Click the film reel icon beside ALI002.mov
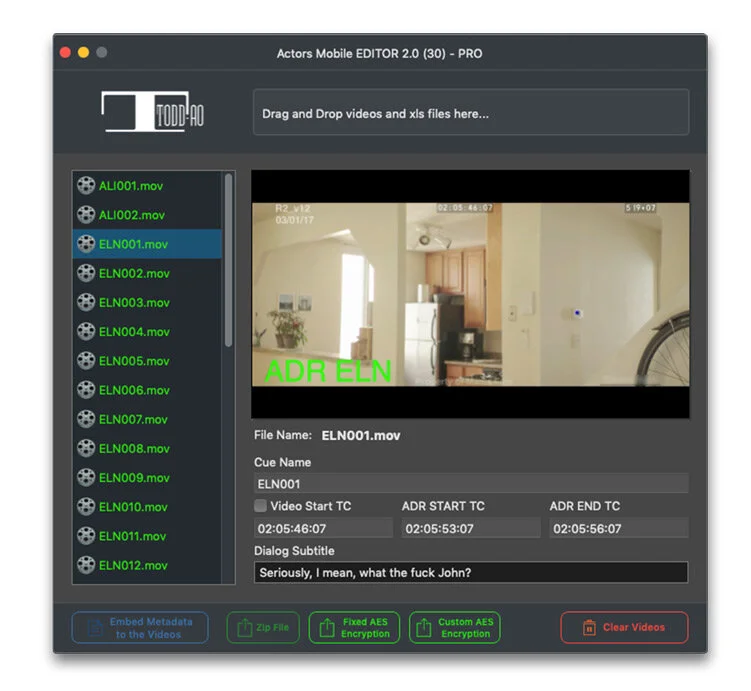This screenshot has width=751, height=691. point(86,215)
